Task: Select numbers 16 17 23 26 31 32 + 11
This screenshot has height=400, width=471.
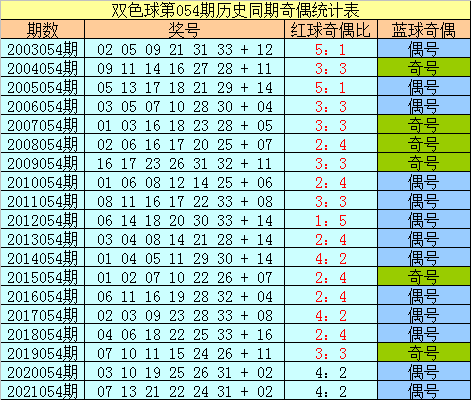Action: [185, 163]
